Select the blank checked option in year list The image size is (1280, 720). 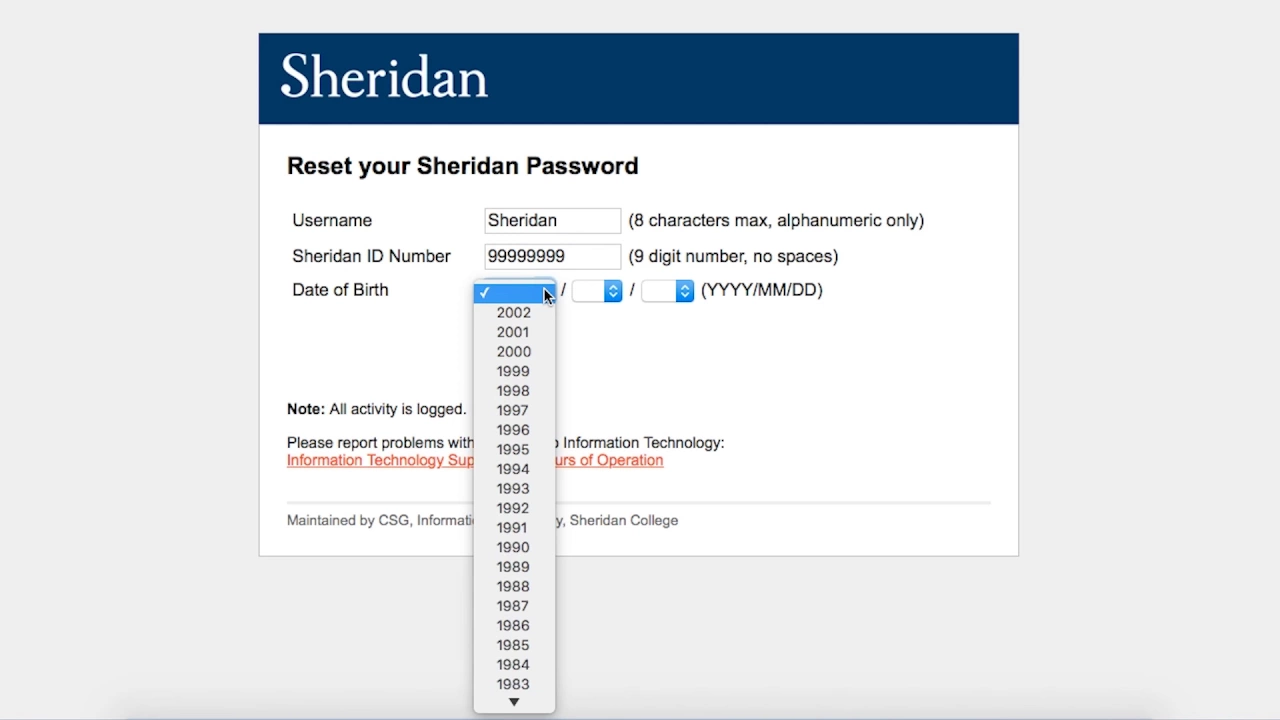[514, 293]
